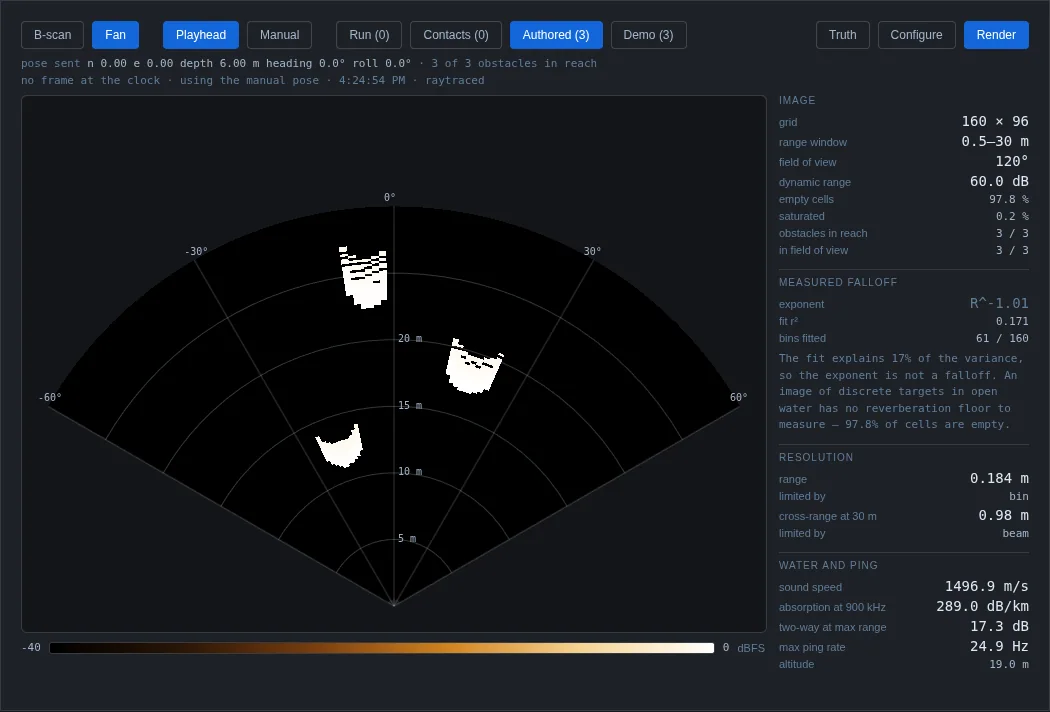This screenshot has width=1050, height=712.
Task: Click the dBFS color scale bar
Action: pos(382,648)
